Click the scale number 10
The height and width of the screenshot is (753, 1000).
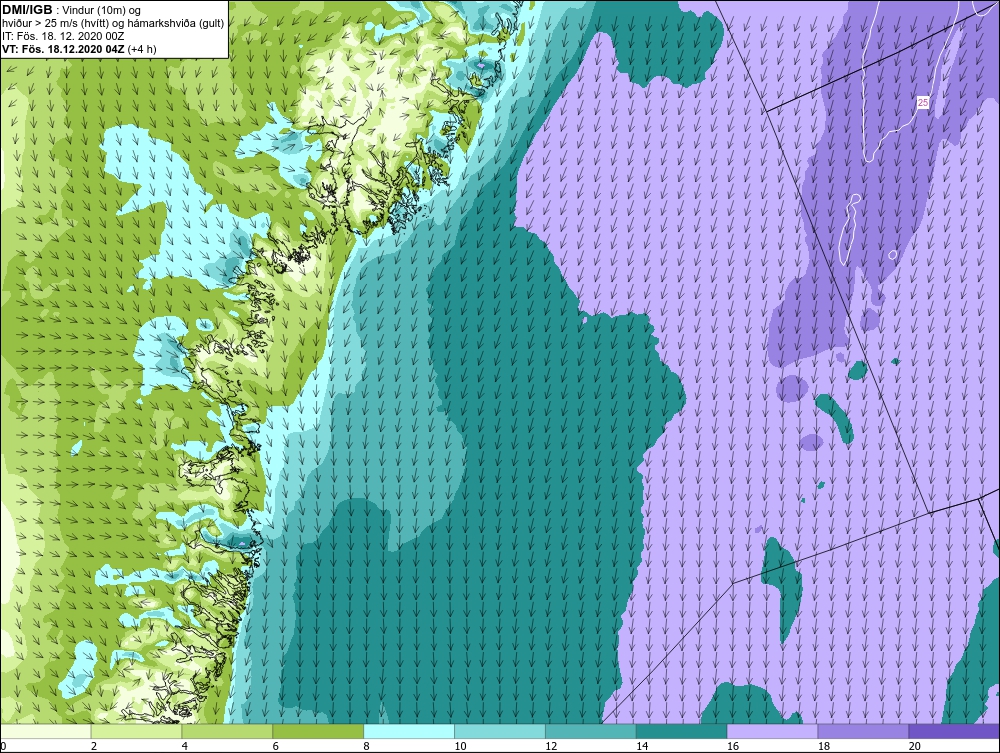(460, 746)
